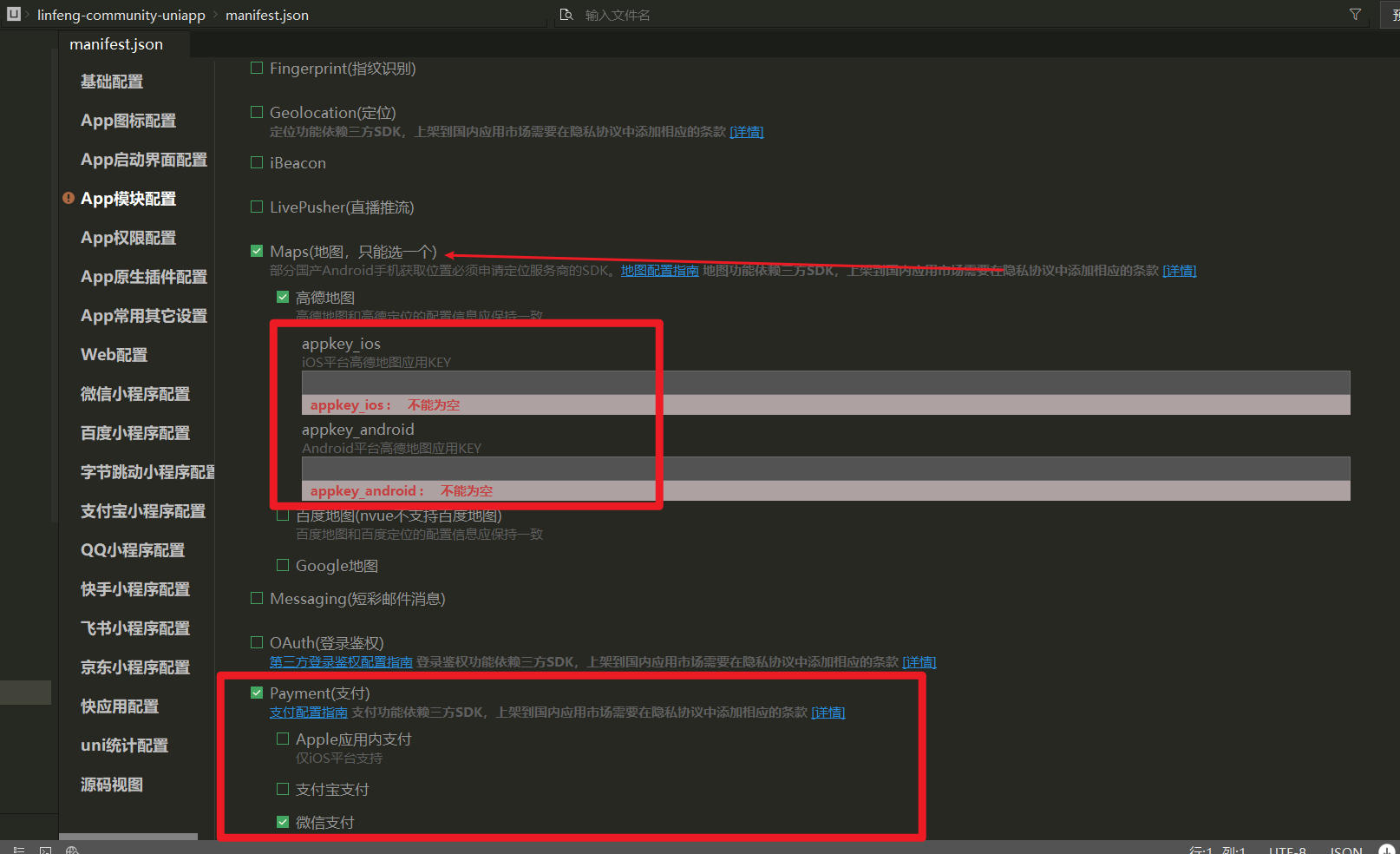Uncheck the Payment(支付) module checkbox
1400x854 pixels.
click(x=257, y=693)
